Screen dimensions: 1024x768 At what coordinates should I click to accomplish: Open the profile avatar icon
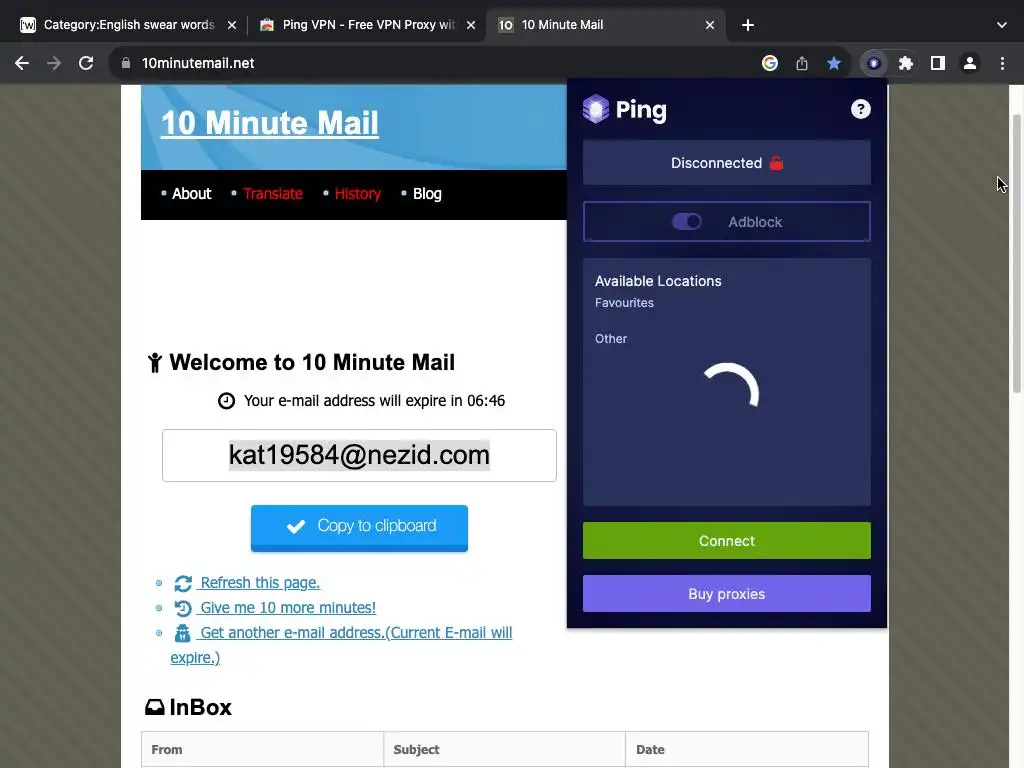coord(970,63)
